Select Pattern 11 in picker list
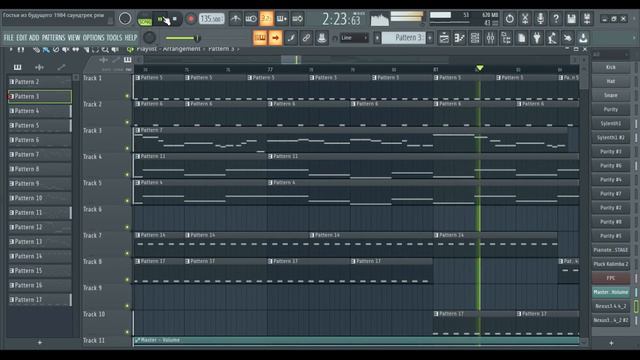This screenshot has height=360, width=640. coord(40,213)
